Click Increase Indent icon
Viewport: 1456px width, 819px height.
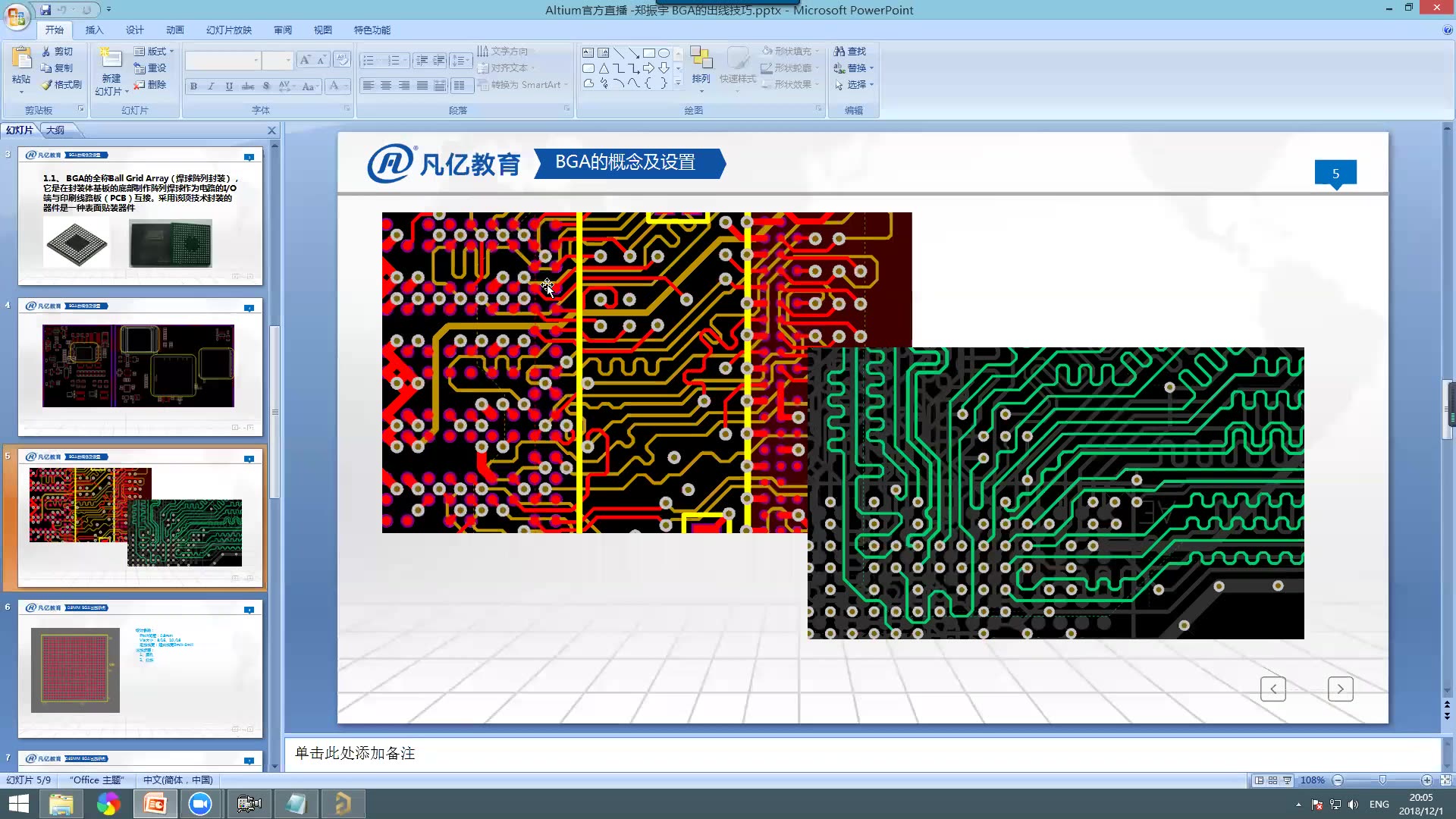point(439,61)
